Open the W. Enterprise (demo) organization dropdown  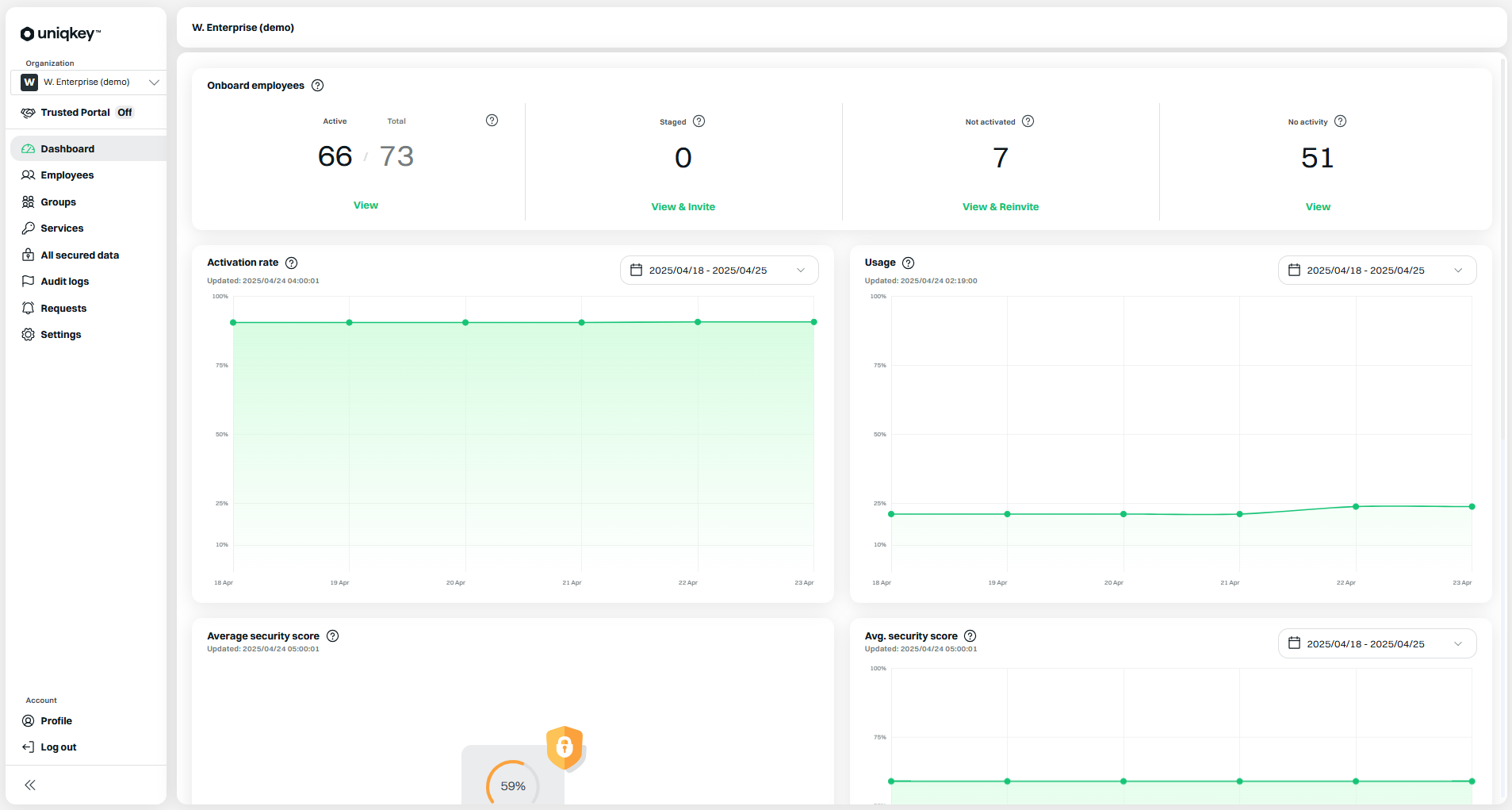89,83
